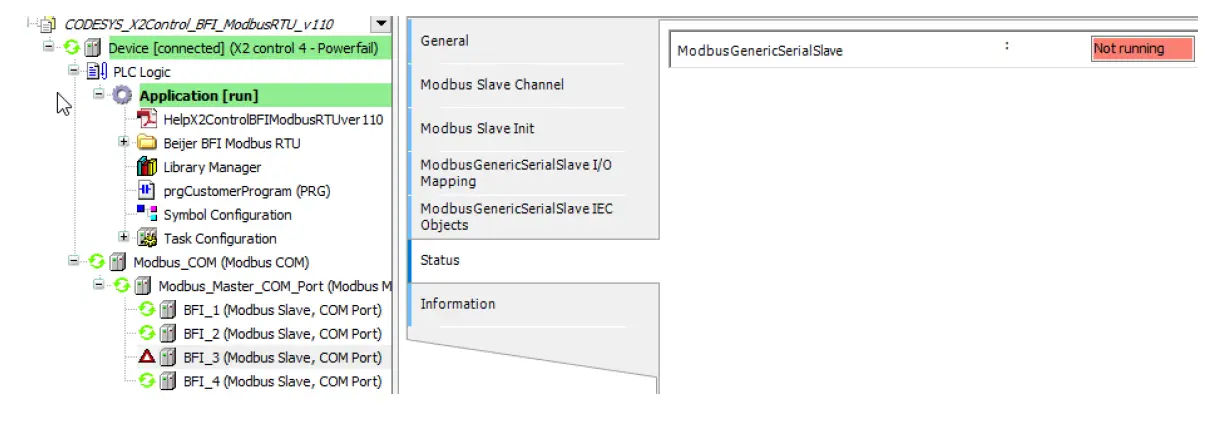Click the Library Manager books icon

click(147, 167)
